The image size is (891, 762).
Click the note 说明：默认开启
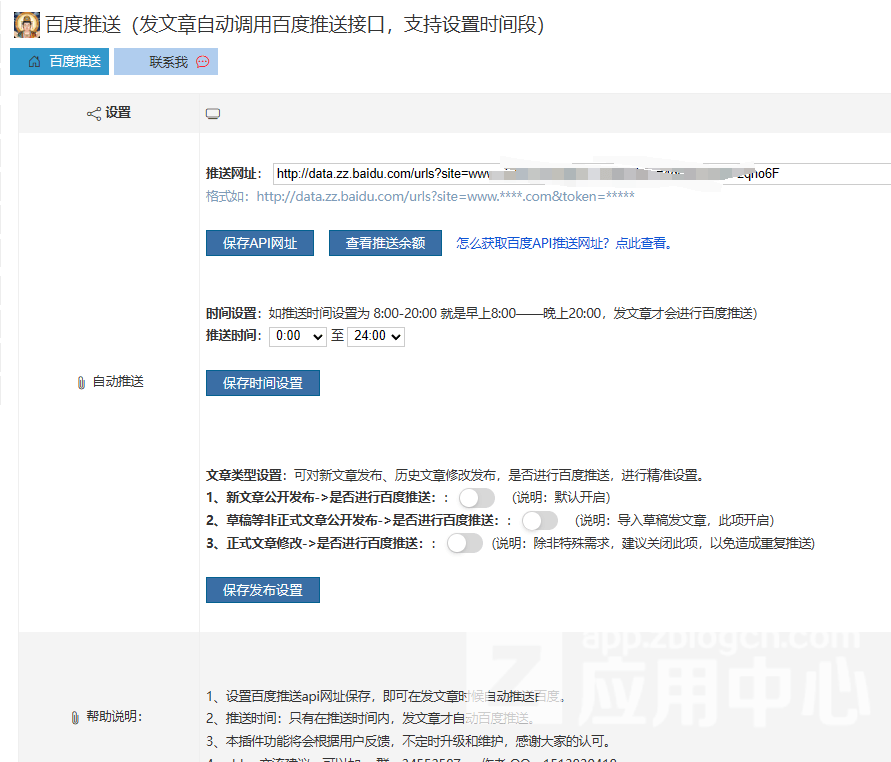tap(561, 498)
